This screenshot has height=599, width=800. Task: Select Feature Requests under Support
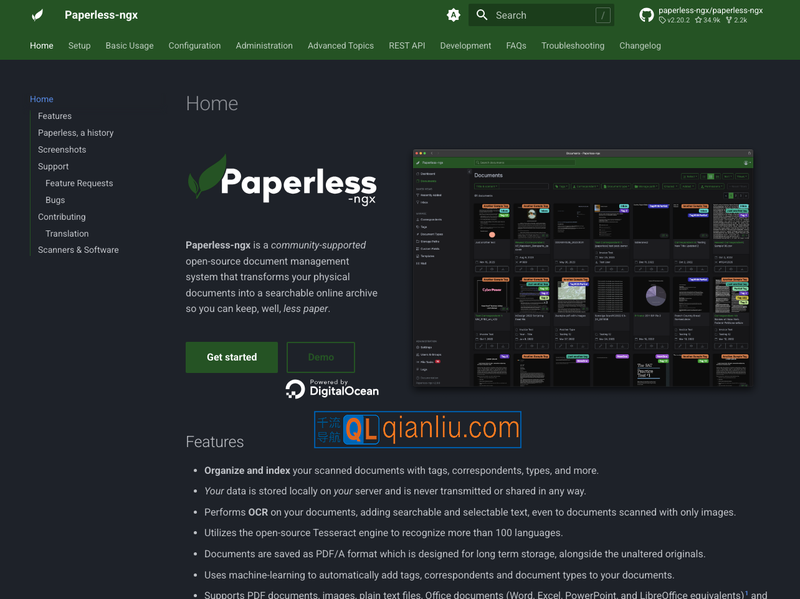click(x=77, y=183)
